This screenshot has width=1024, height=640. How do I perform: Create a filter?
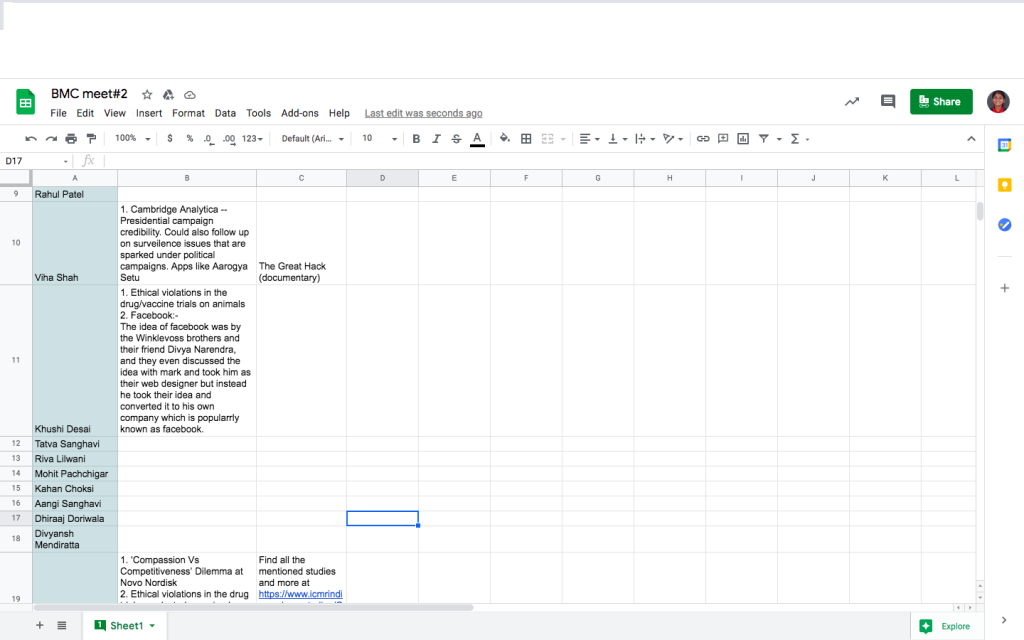(763, 138)
